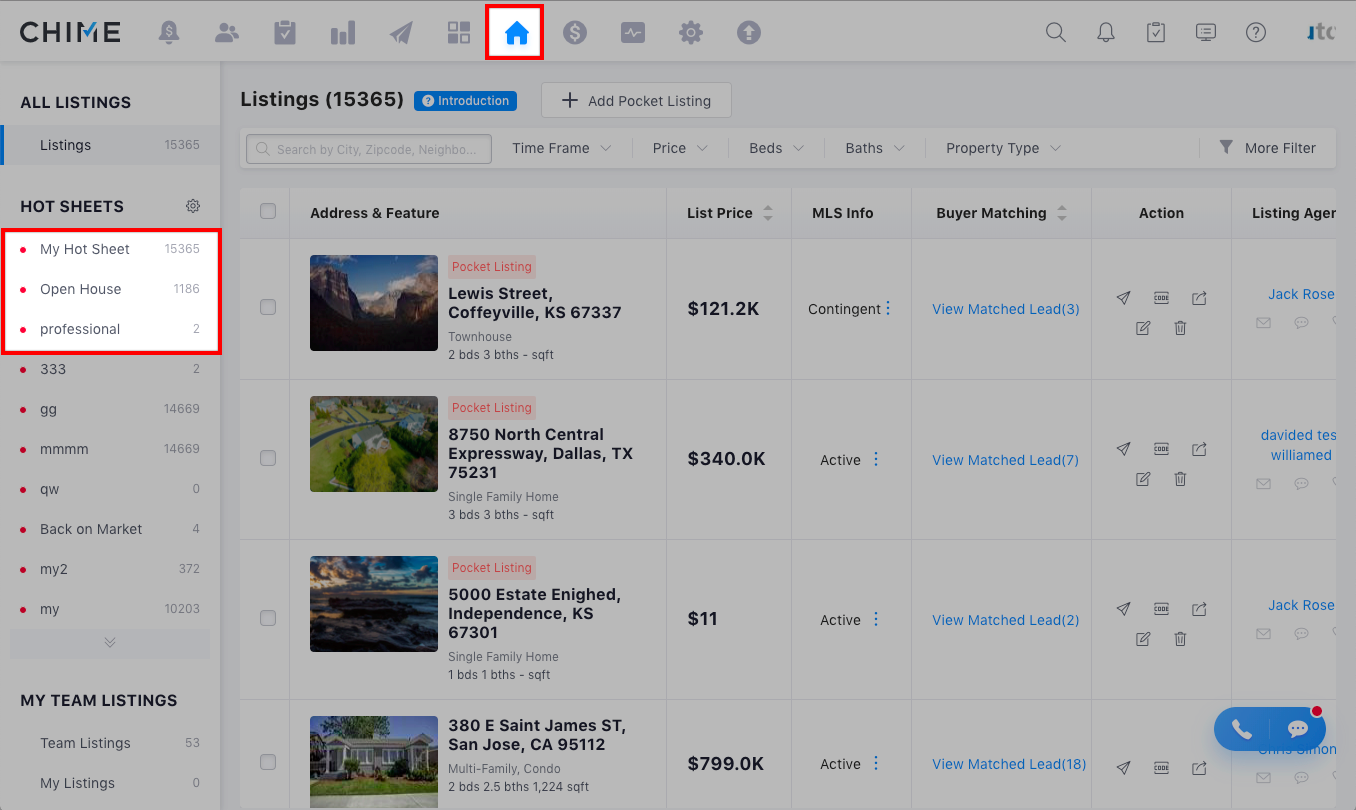
Task: Expand the Property Type dropdown
Action: pyautogui.click(x=1003, y=148)
